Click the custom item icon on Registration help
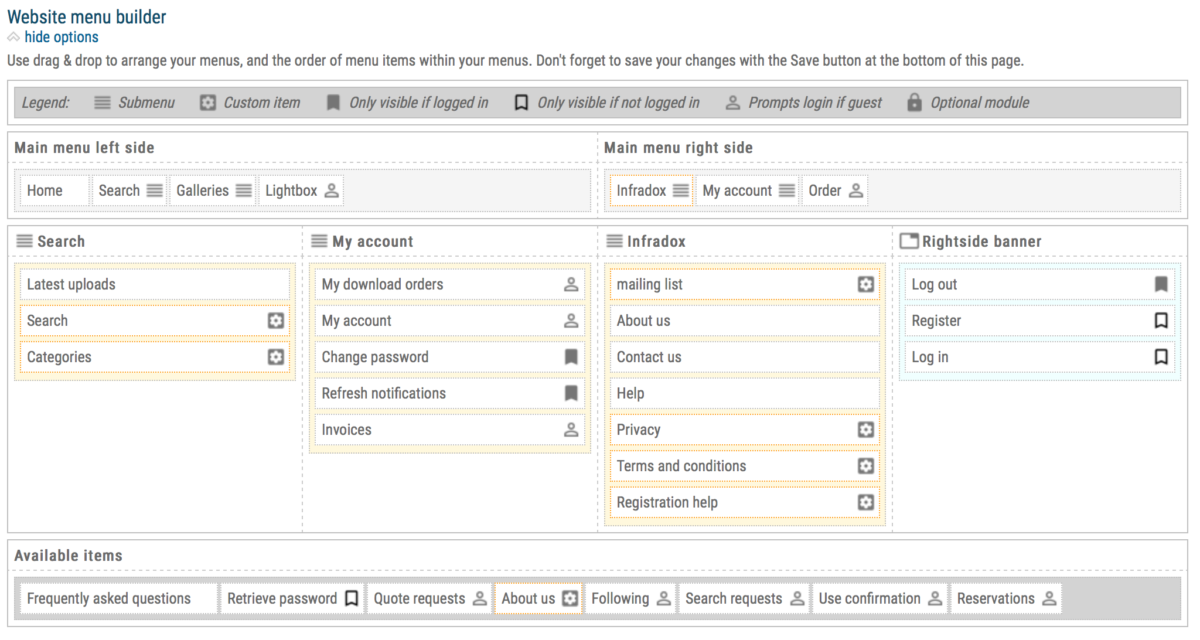Screen dimensions: 1200x640 pos(866,501)
